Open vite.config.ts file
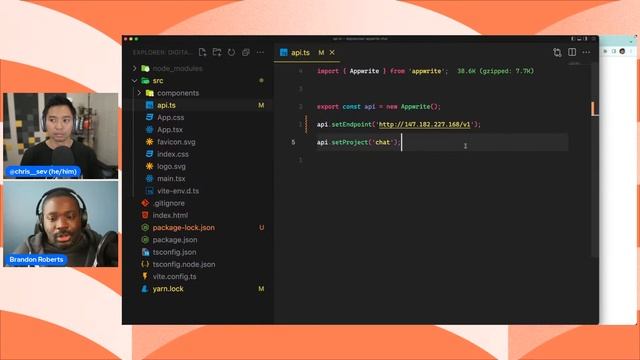This screenshot has width=640, height=360. pyautogui.click(x=174, y=276)
